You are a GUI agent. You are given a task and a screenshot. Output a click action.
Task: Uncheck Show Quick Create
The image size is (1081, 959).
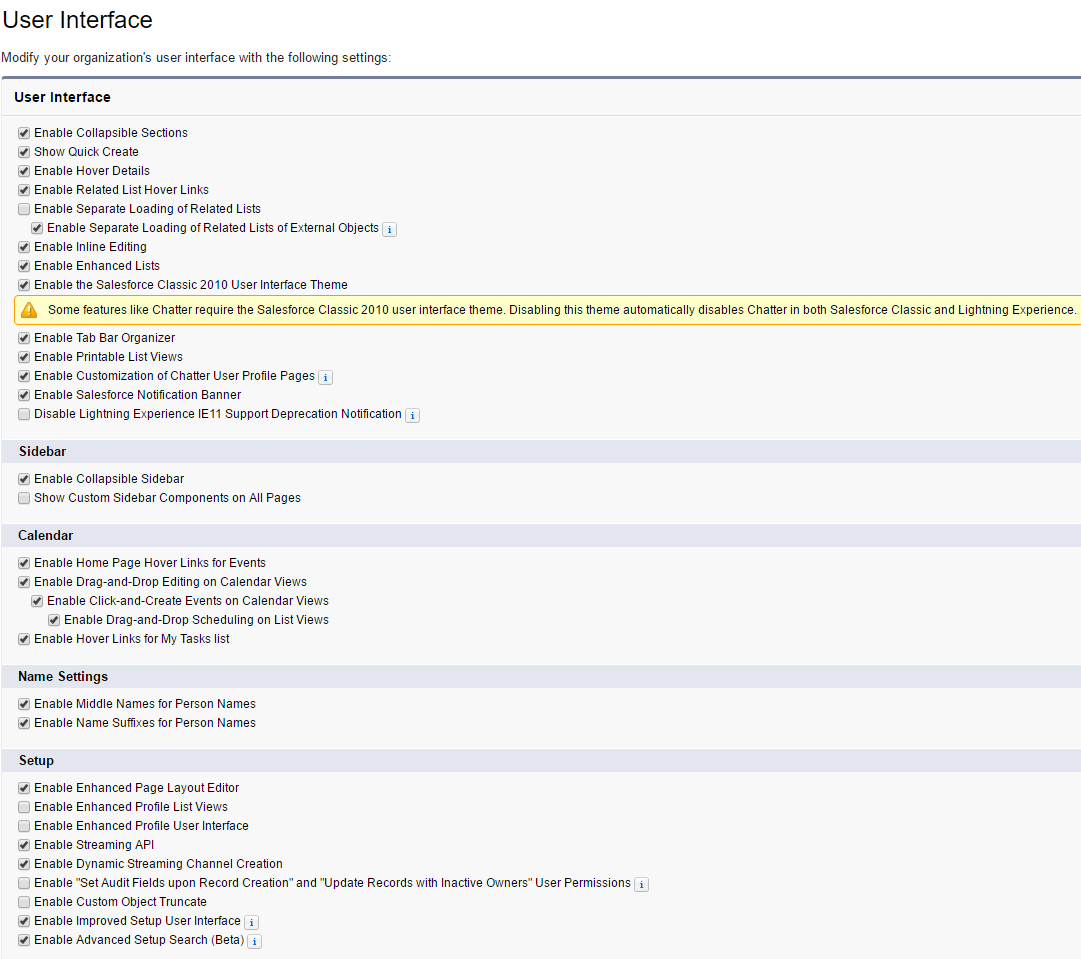[x=24, y=152]
